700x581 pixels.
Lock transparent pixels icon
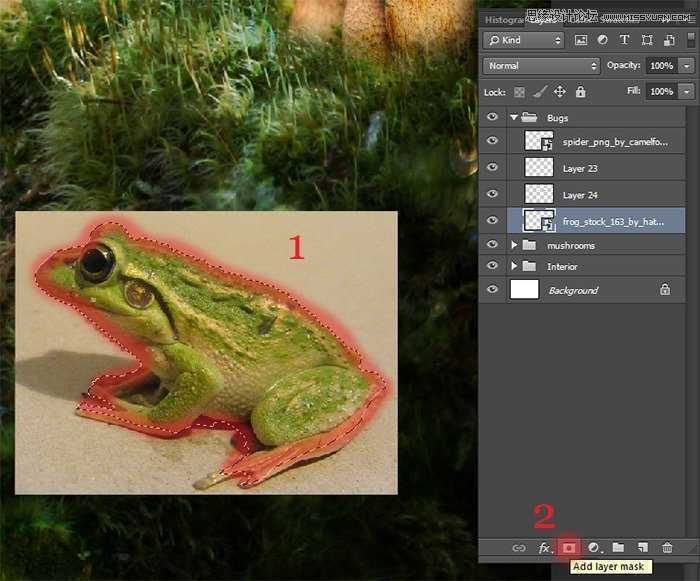coord(519,92)
